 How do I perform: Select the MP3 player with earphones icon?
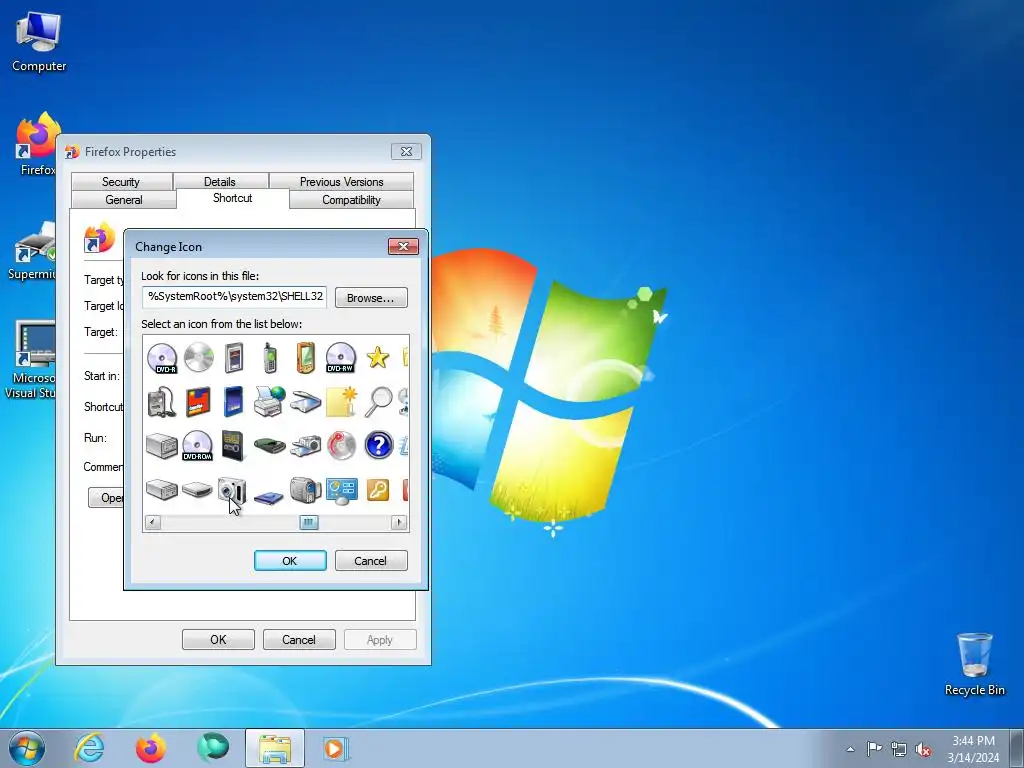161,402
